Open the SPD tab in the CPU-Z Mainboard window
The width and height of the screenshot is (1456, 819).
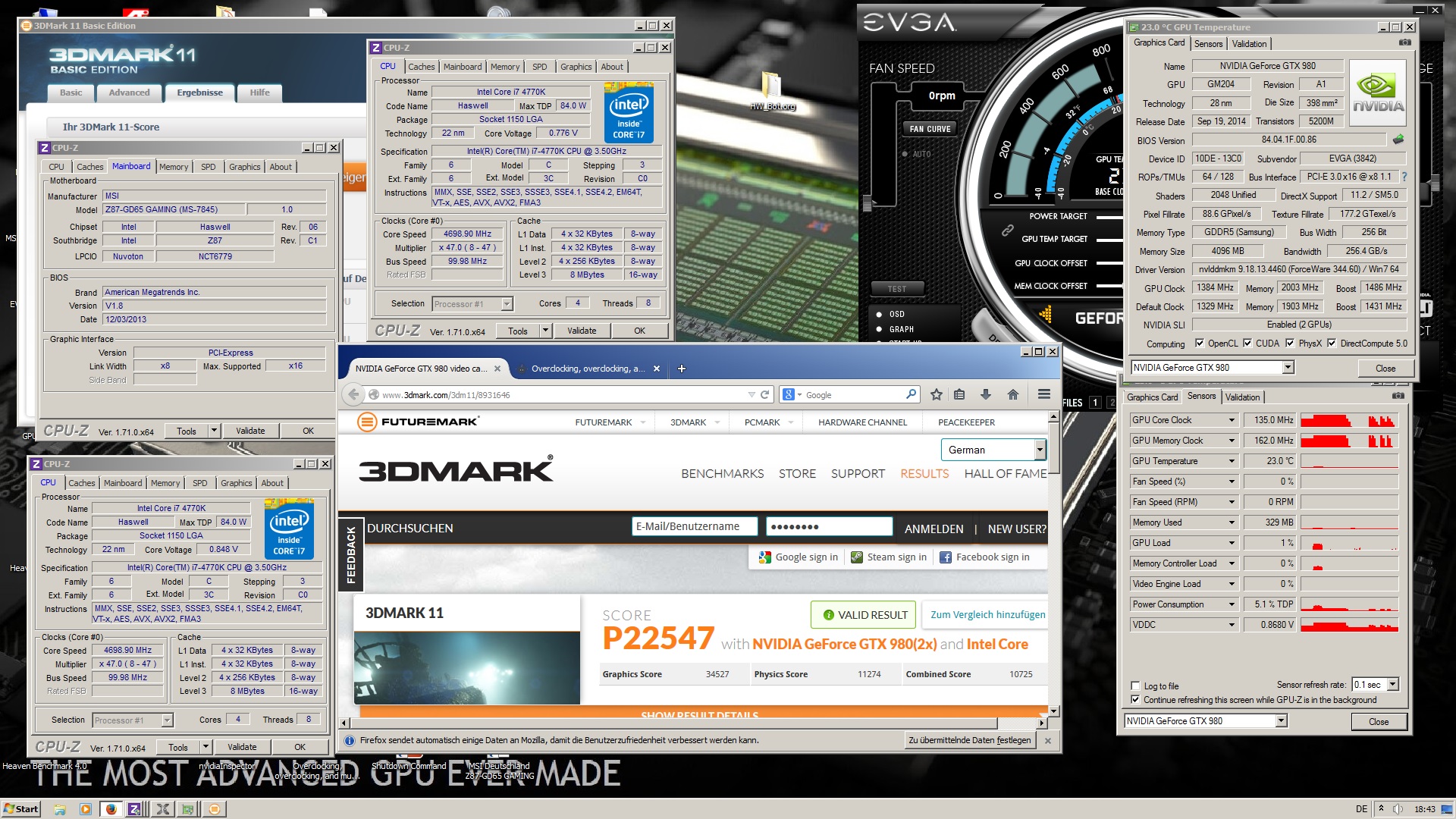(209, 167)
